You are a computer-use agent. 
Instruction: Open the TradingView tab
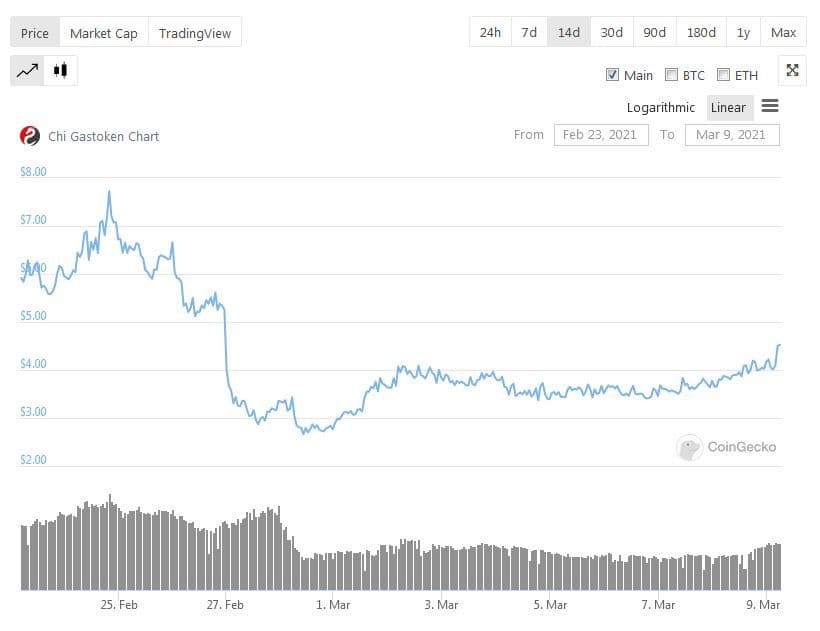tap(195, 33)
